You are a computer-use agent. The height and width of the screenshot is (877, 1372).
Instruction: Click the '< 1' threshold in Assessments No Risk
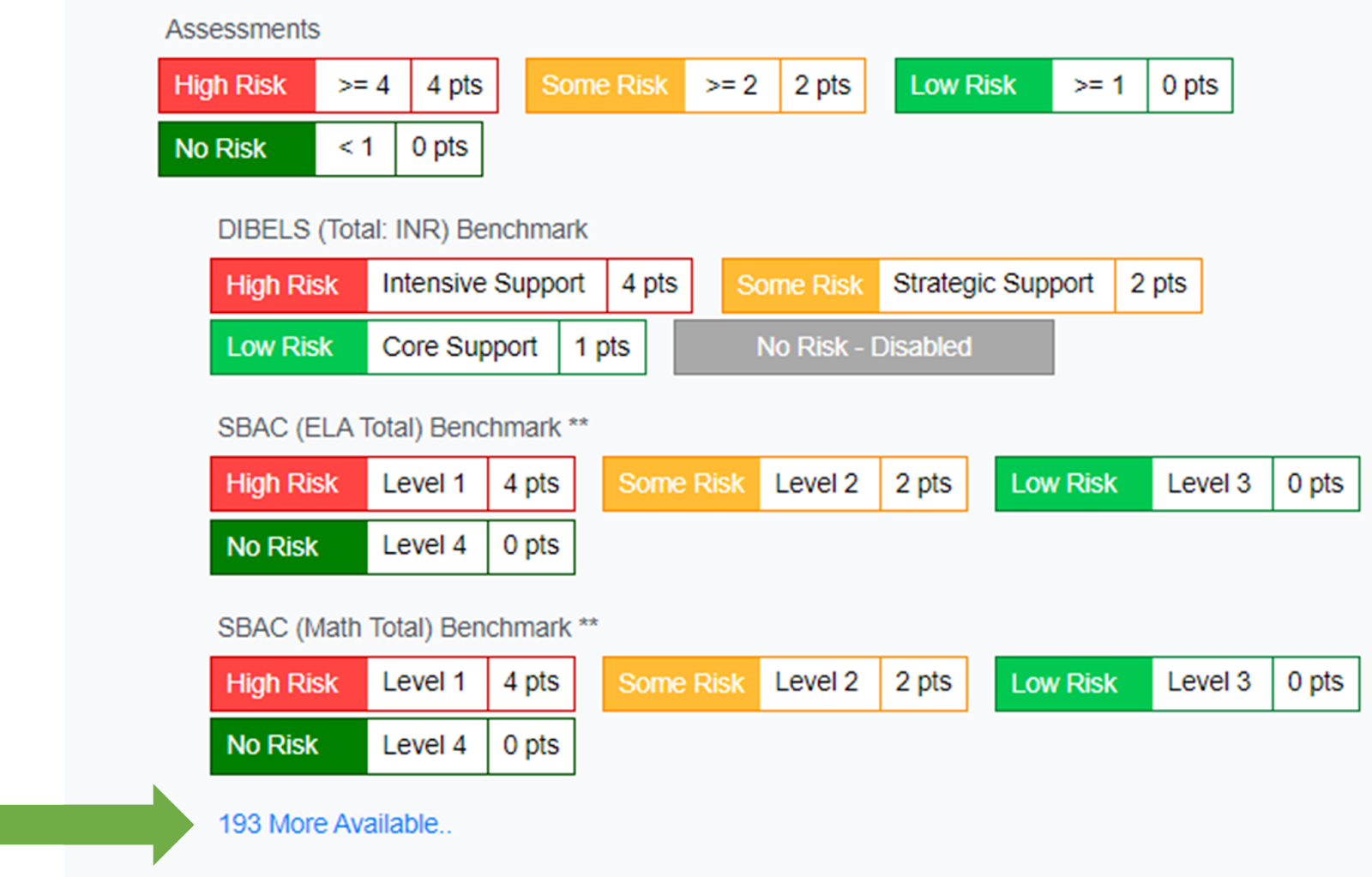coord(355,148)
